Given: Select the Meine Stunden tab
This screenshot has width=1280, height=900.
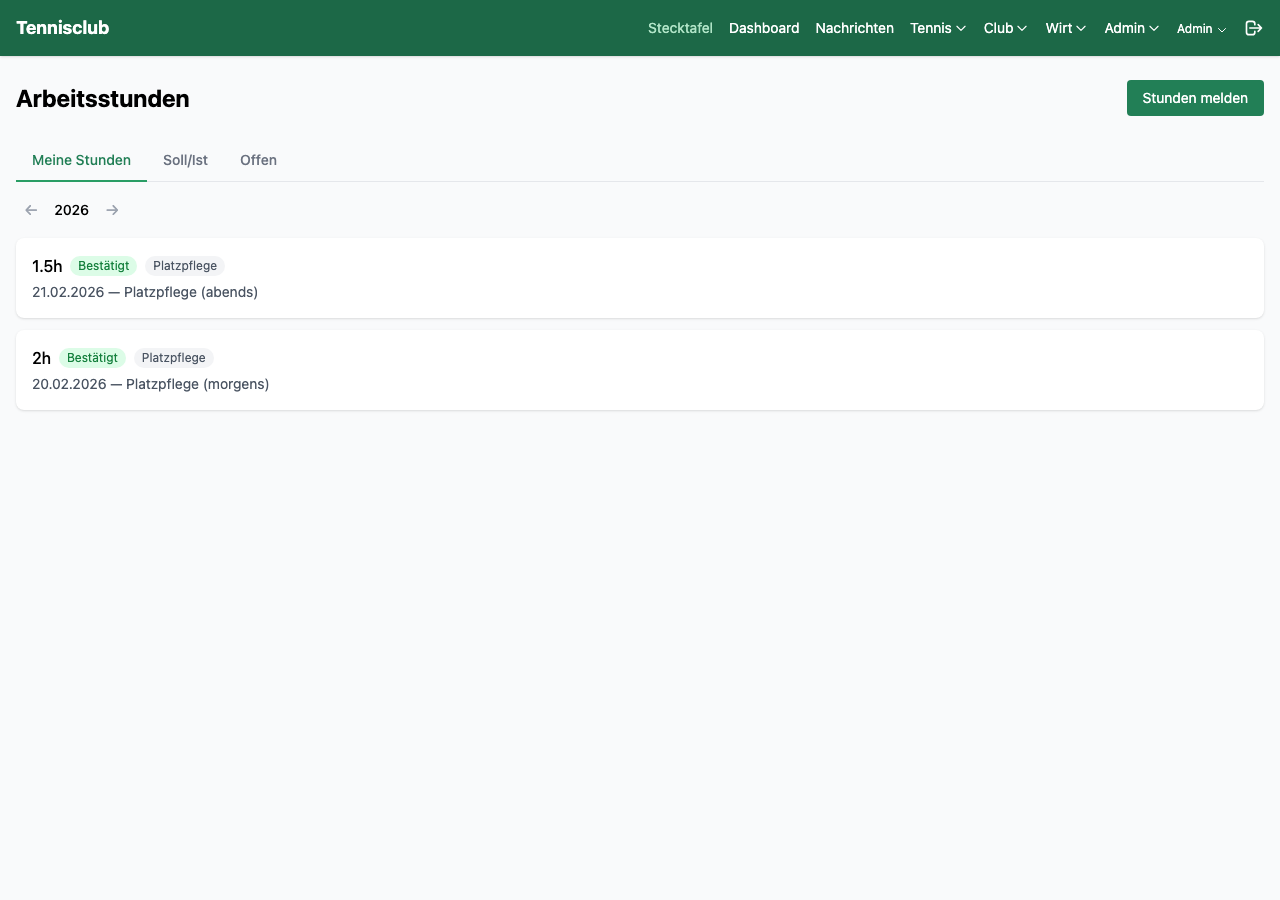Looking at the screenshot, I should point(81,160).
